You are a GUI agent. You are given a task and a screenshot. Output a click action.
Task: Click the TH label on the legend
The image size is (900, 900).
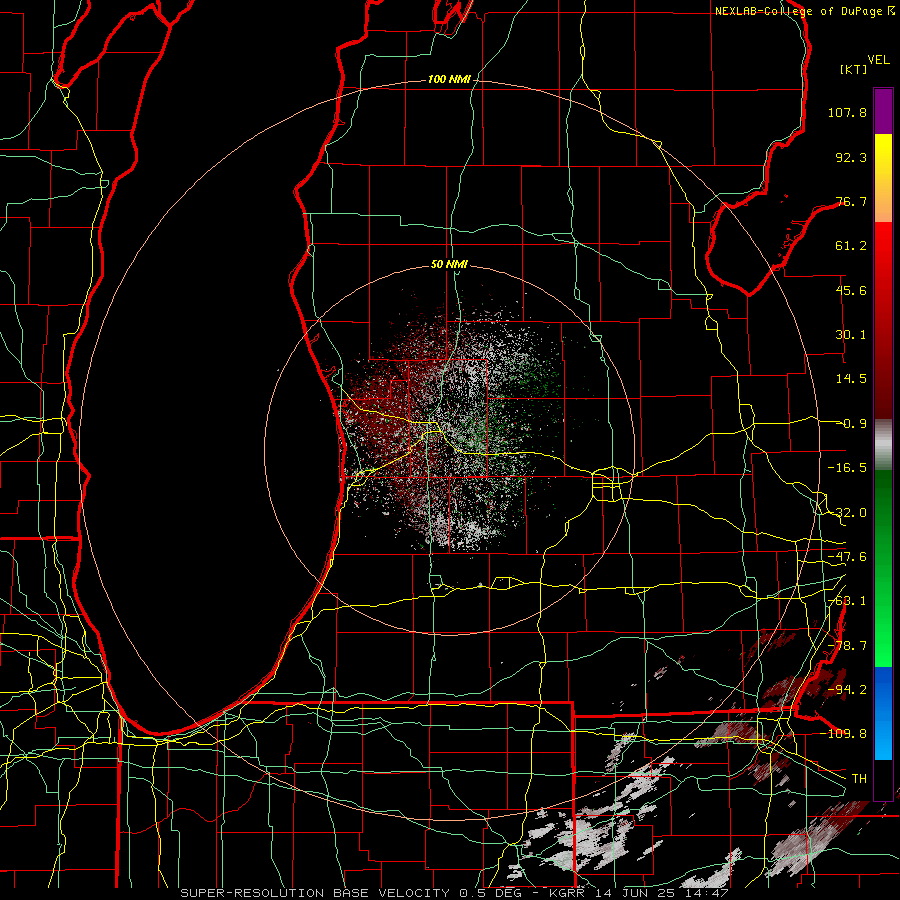pyautogui.click(x=859, y=779)
